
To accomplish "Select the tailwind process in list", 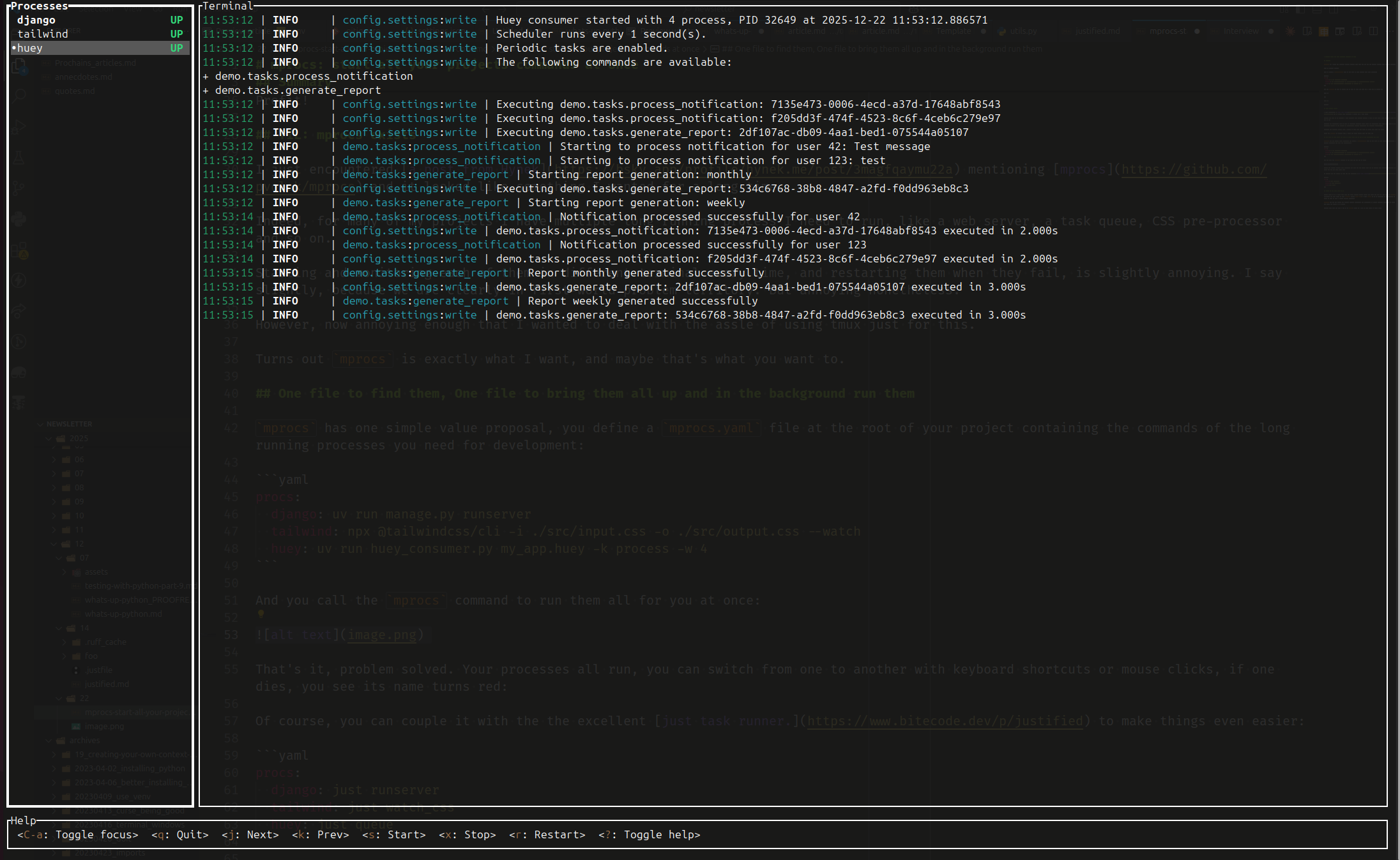I will click(x=42, y=34).
